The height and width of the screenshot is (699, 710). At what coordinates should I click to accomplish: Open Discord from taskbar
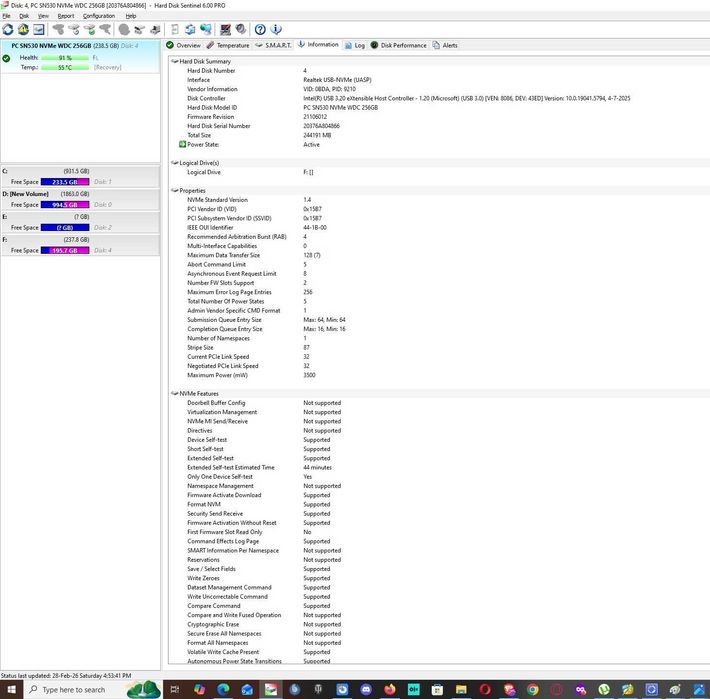[x=366, y=689]
